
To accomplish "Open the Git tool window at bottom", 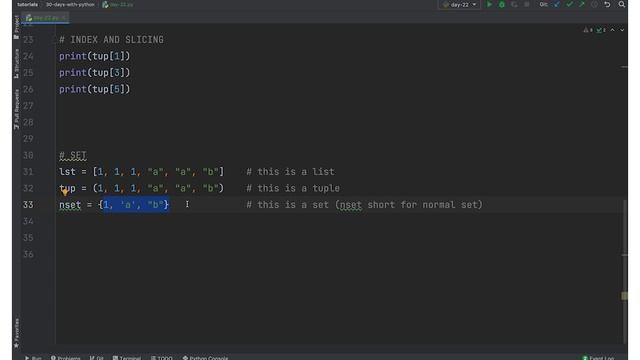I will 97,358.
